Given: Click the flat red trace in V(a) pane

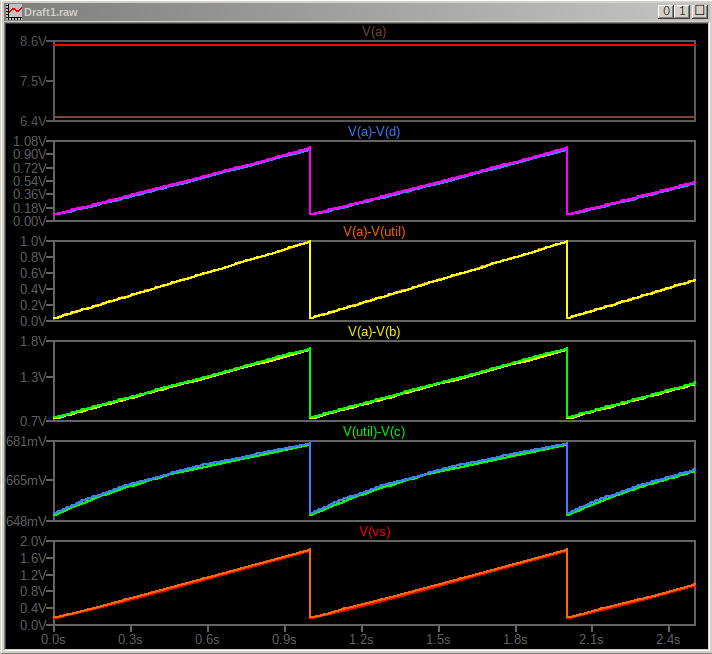Looking at the screenshot, I should 374,45.
